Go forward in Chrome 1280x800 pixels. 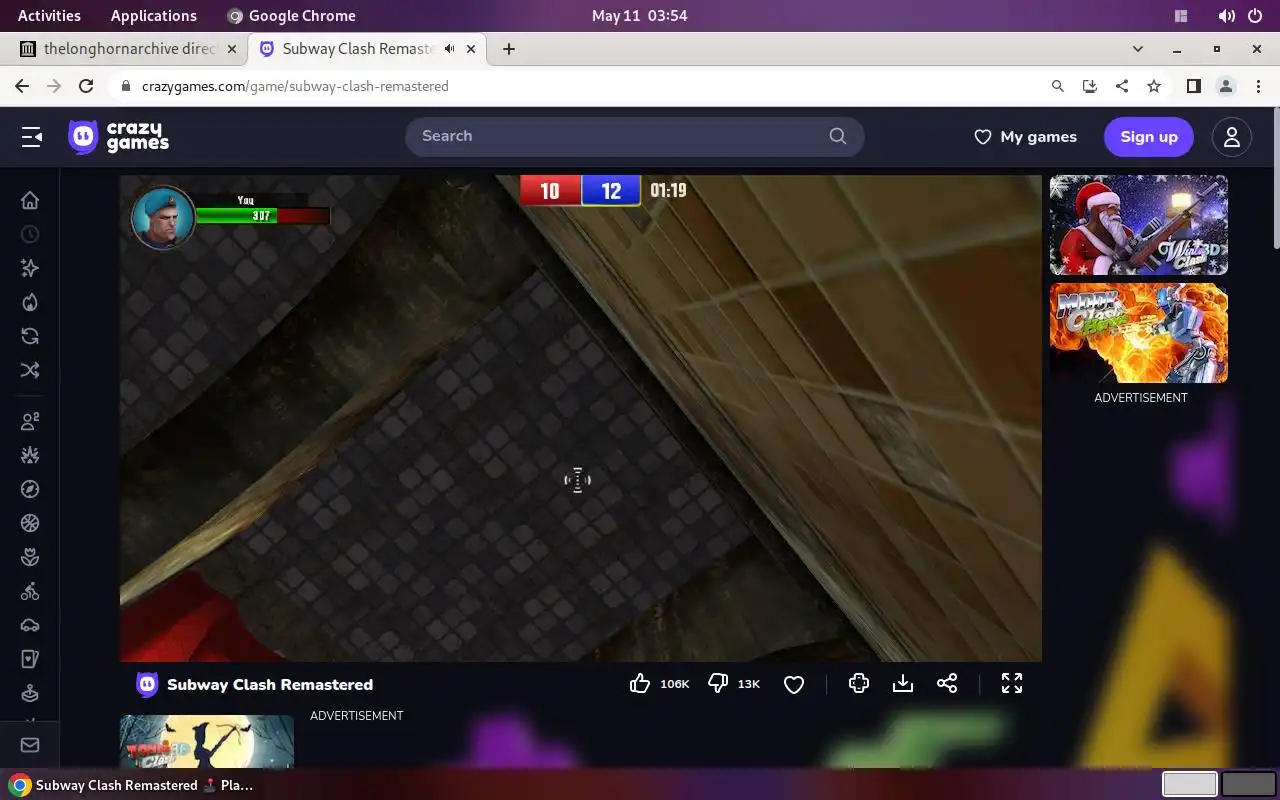pyautogui.click(x=54, y=86)
